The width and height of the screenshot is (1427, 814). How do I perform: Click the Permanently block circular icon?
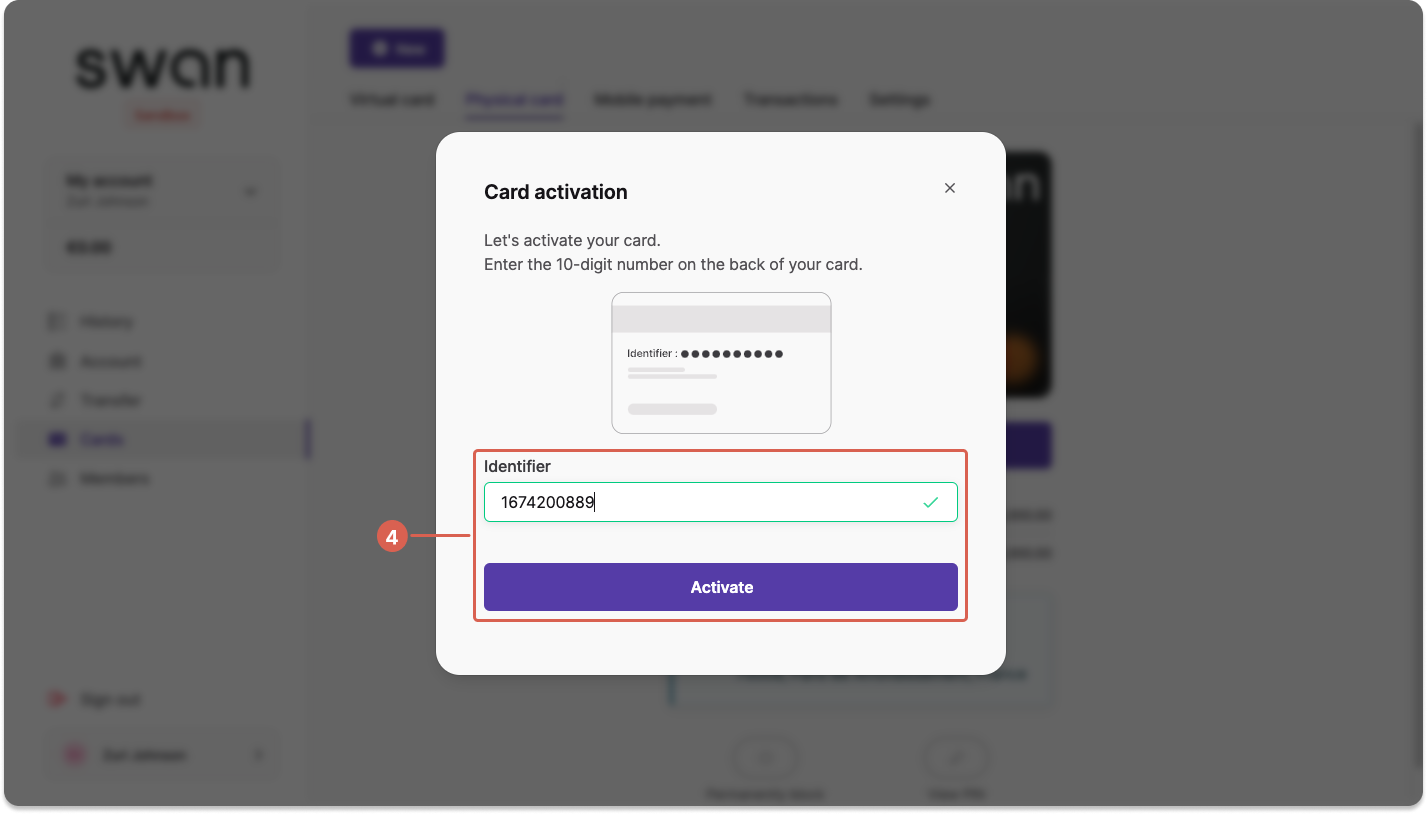(765, 758)
